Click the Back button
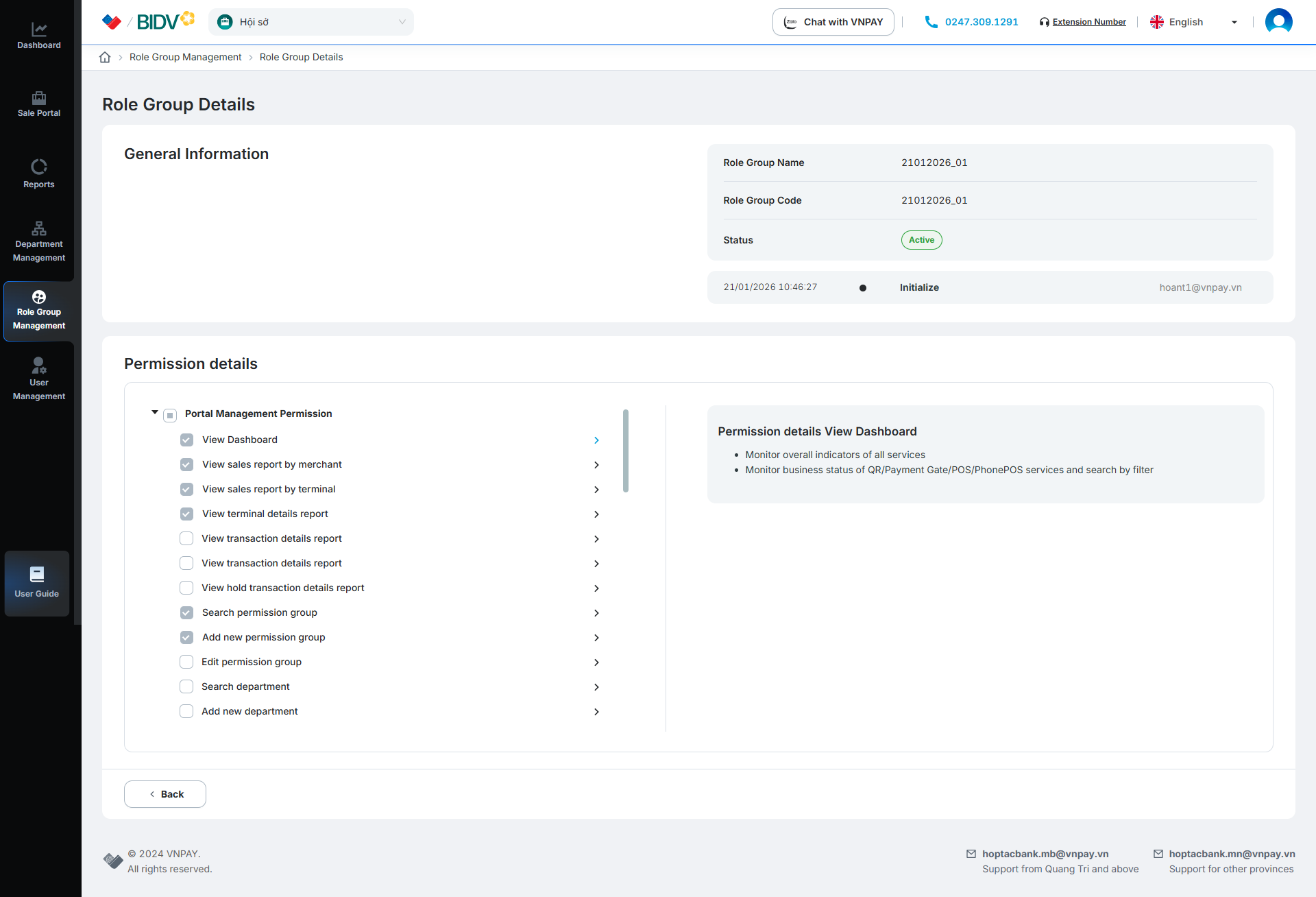Image resolution: width=1316 pixels, height=897 pixels. [x=165, y=794]
